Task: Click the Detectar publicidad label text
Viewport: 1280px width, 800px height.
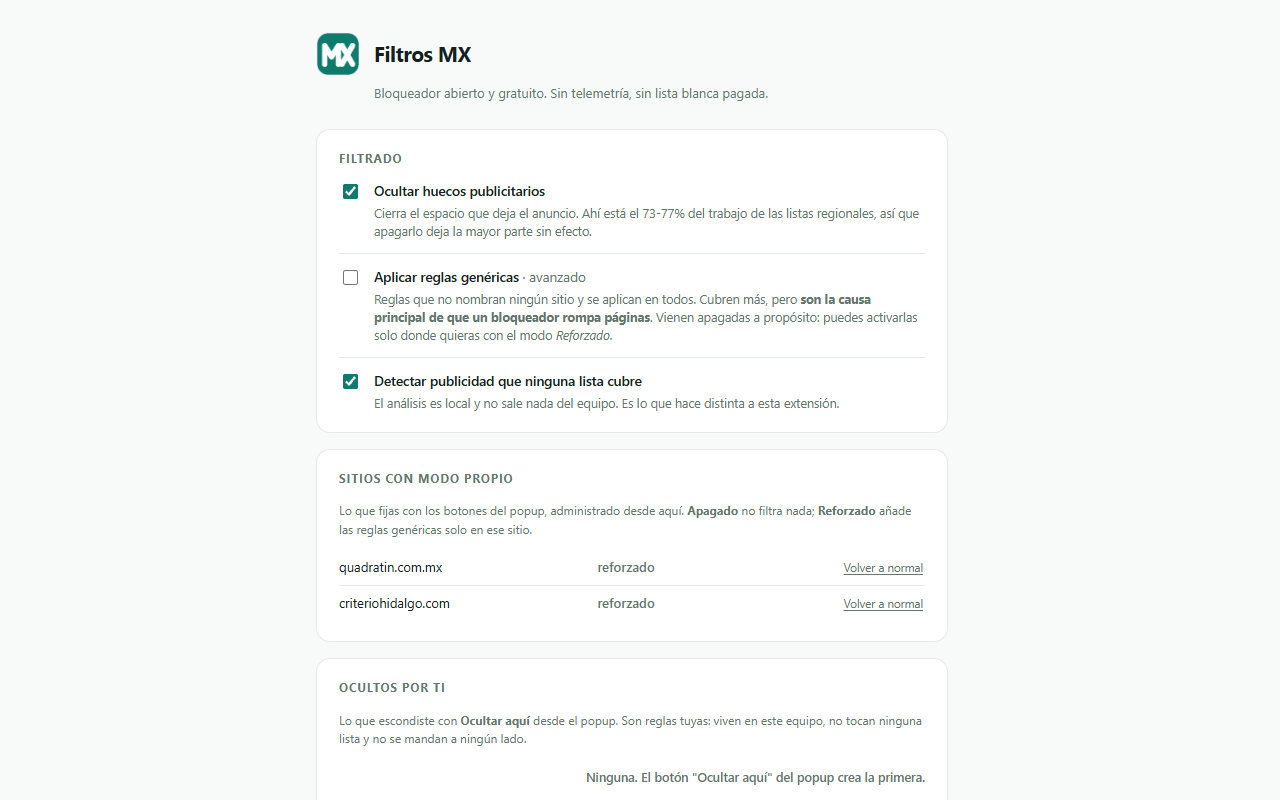Action: [508, 381]
